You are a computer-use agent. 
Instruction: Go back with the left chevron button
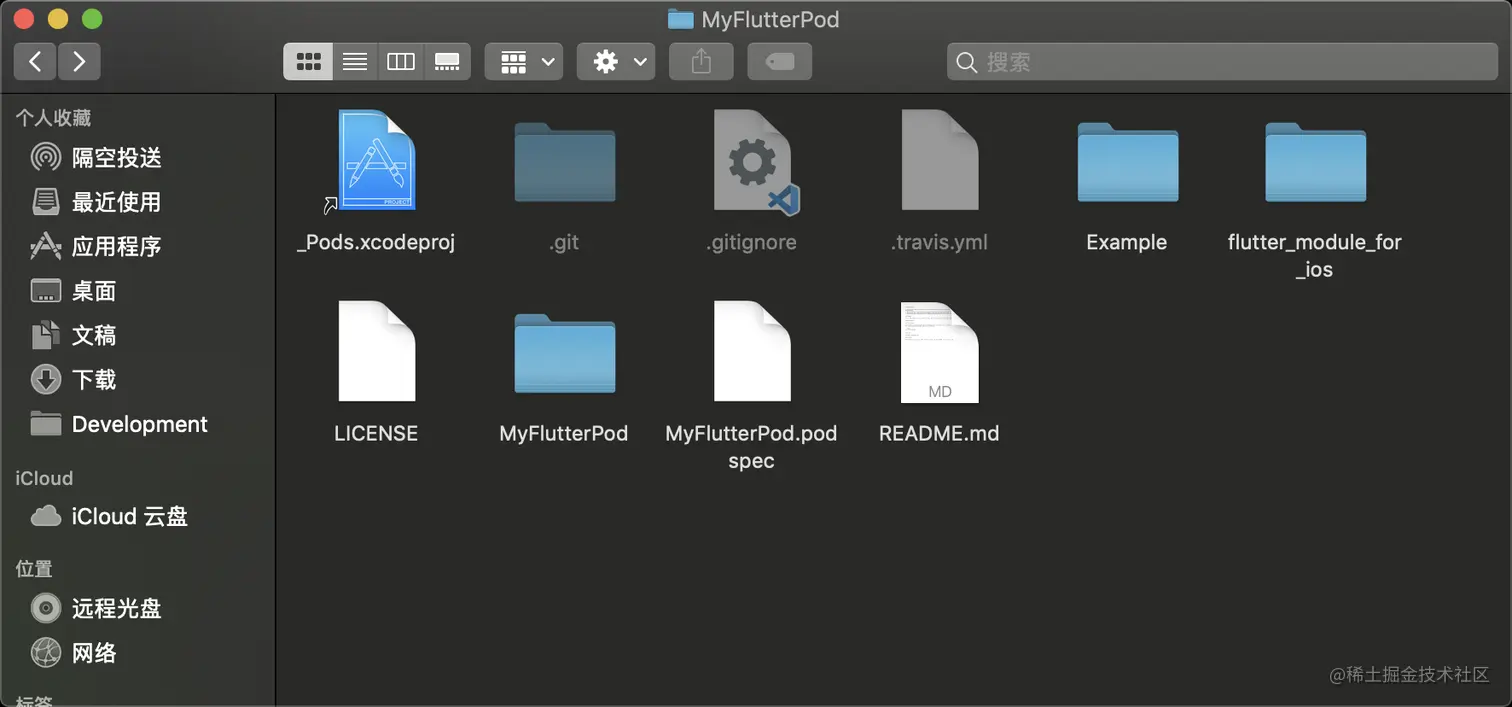(35, 62)
